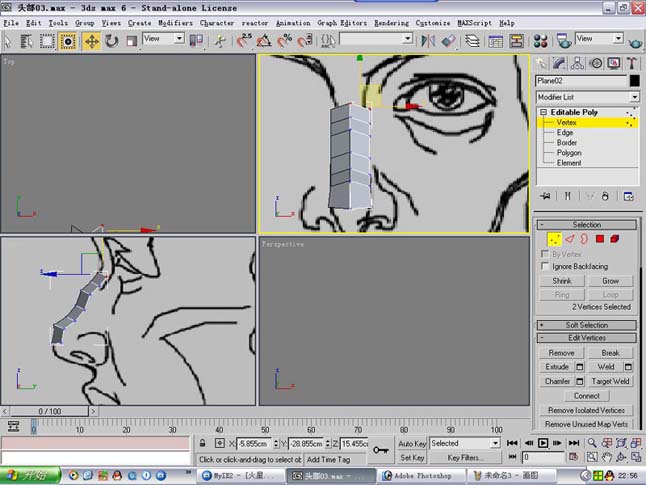This screenshot has width=646, height=485.
Task: Open Schematic View from toolbar
Action: (516, 41)
